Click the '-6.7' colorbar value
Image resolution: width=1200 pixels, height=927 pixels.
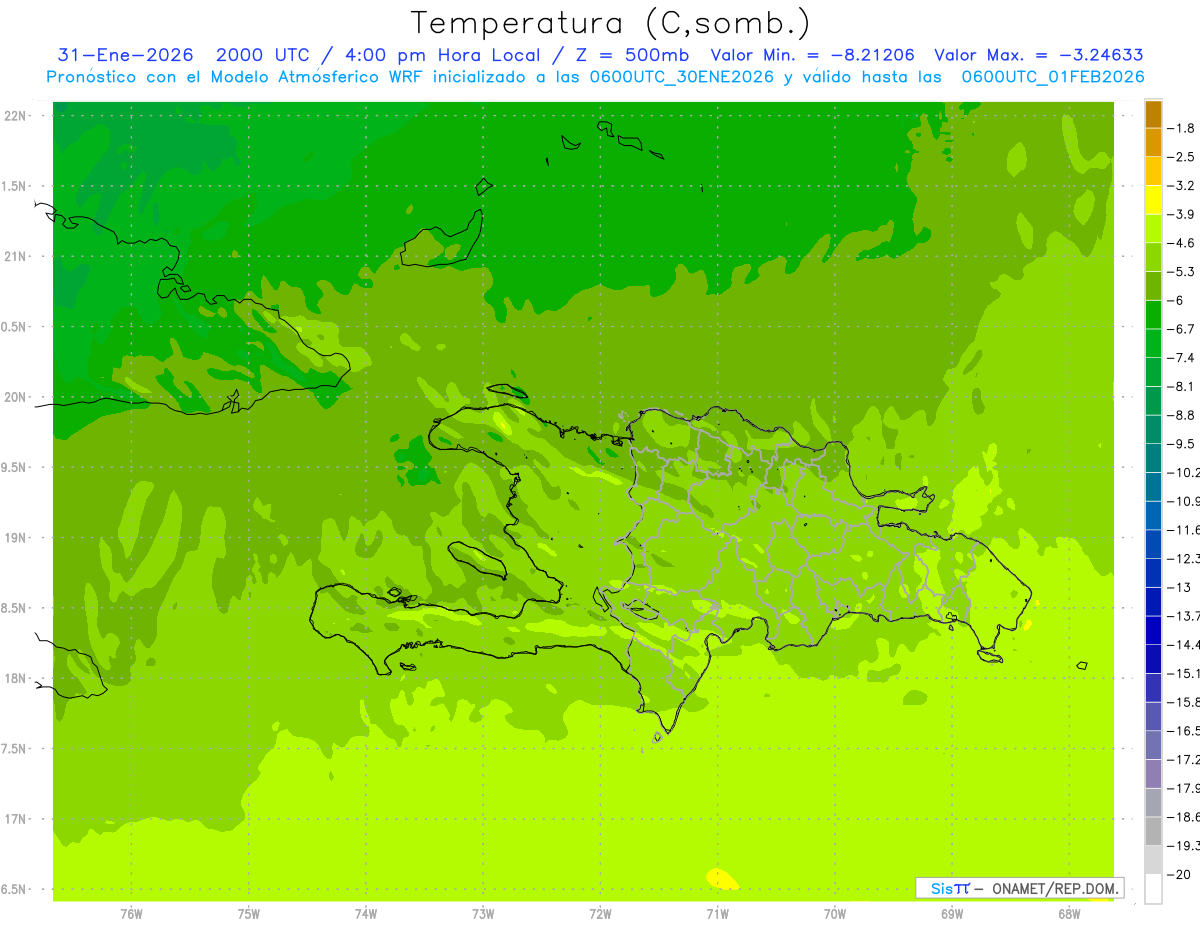point(1181,329)
